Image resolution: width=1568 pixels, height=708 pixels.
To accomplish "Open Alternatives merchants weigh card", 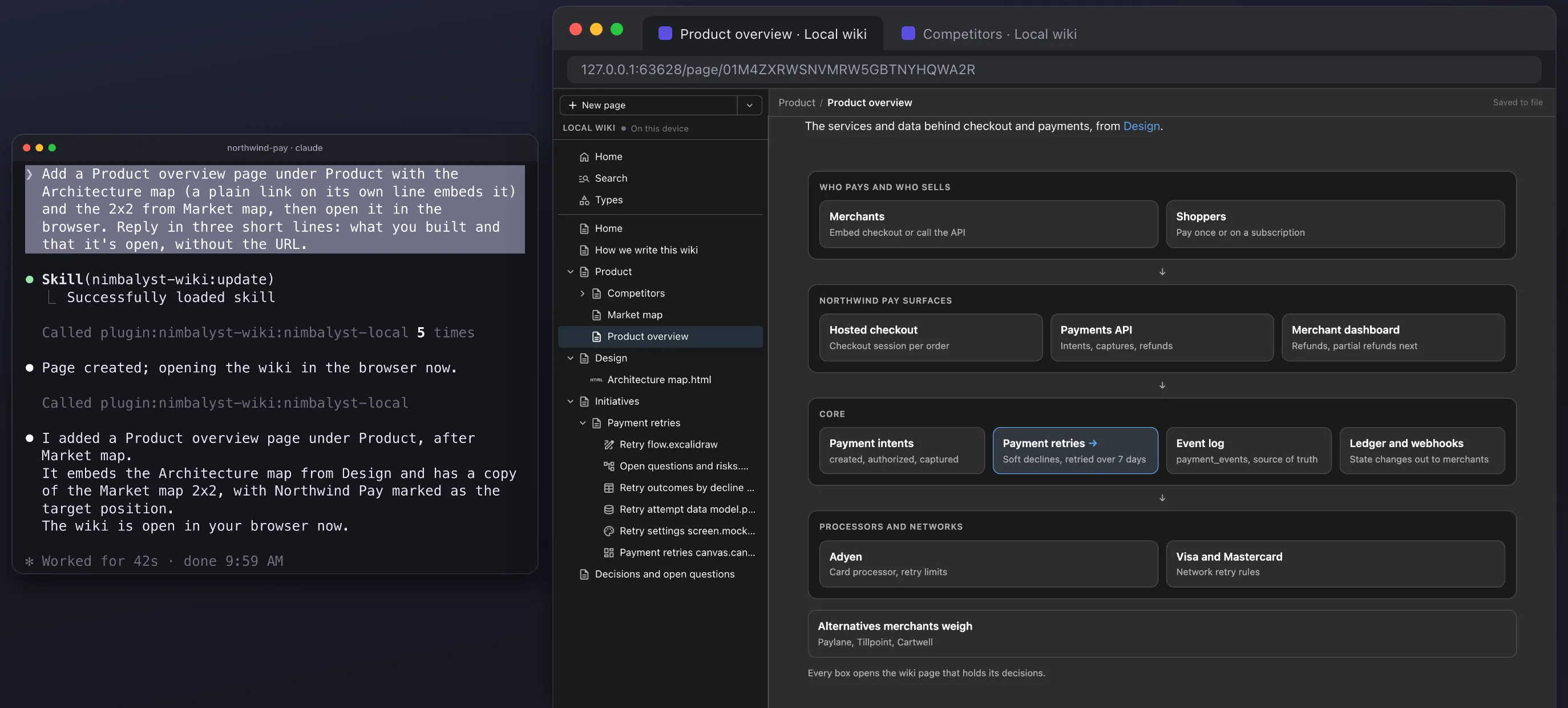I will coord(1161,634).
